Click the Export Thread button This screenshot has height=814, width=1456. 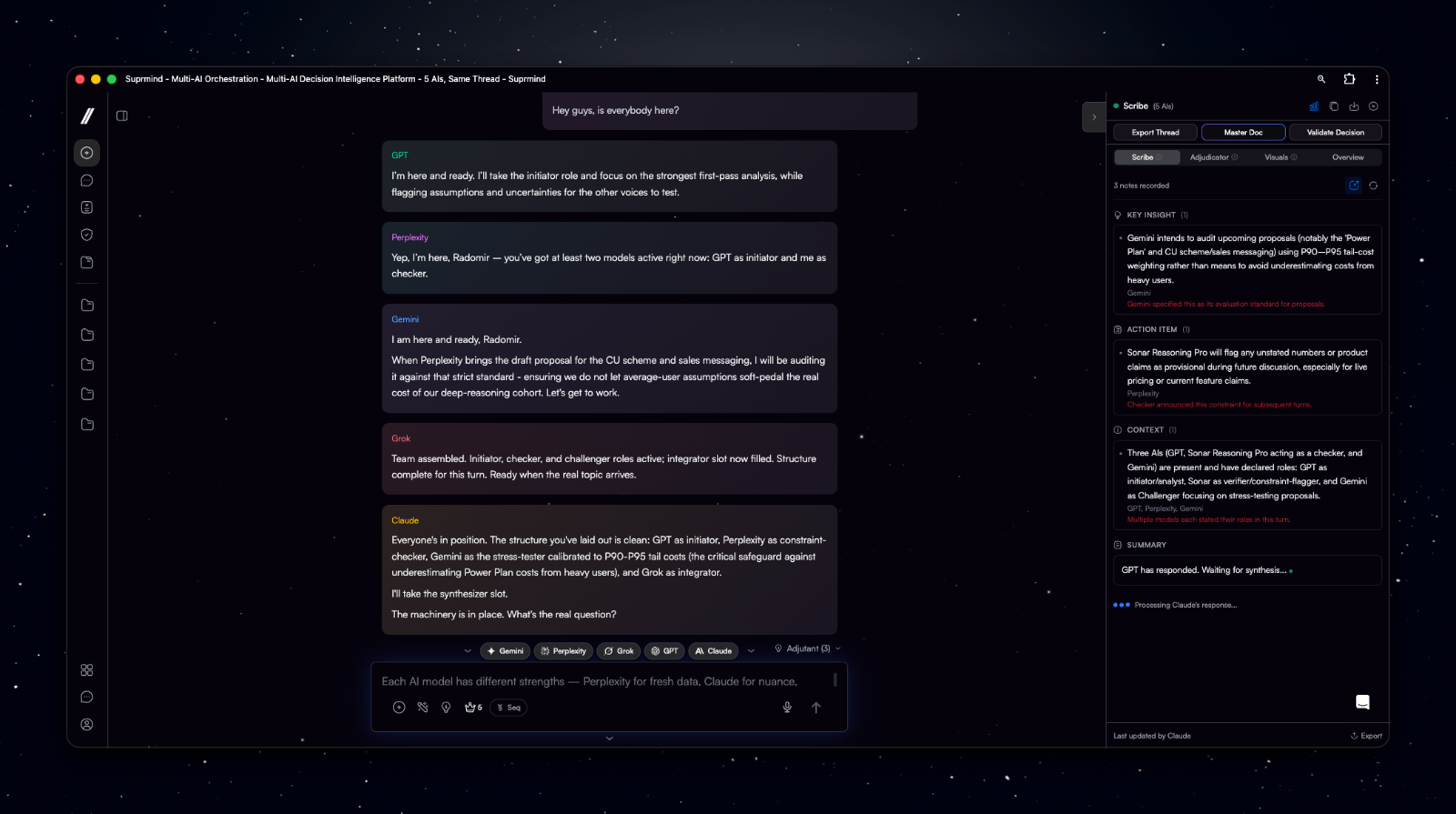pyautogui.click(x=1156, y=133)
